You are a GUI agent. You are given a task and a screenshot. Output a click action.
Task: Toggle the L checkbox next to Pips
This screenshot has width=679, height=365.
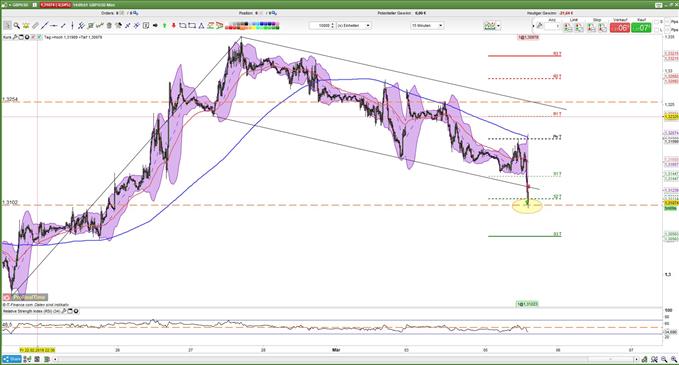coord(656,30)
